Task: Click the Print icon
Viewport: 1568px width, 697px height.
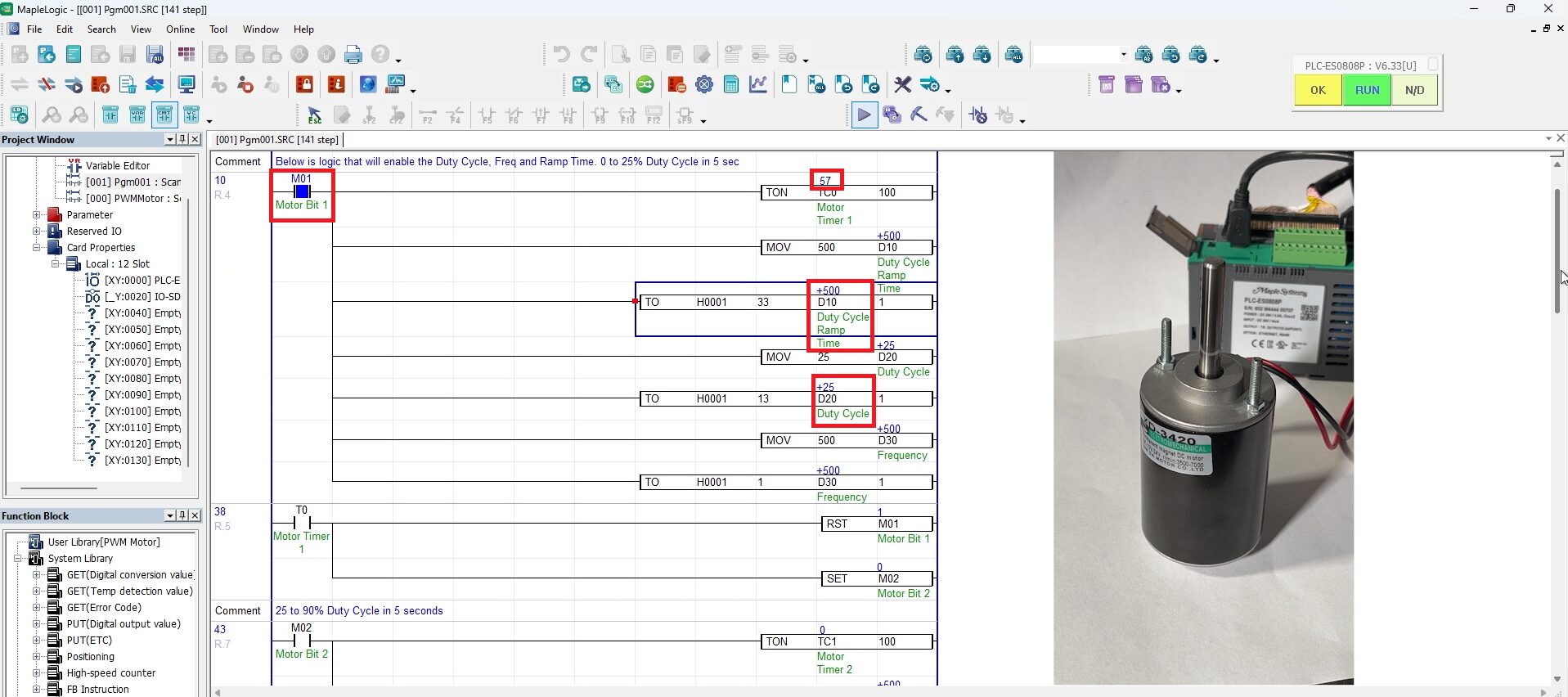Action: click(353, 55)
